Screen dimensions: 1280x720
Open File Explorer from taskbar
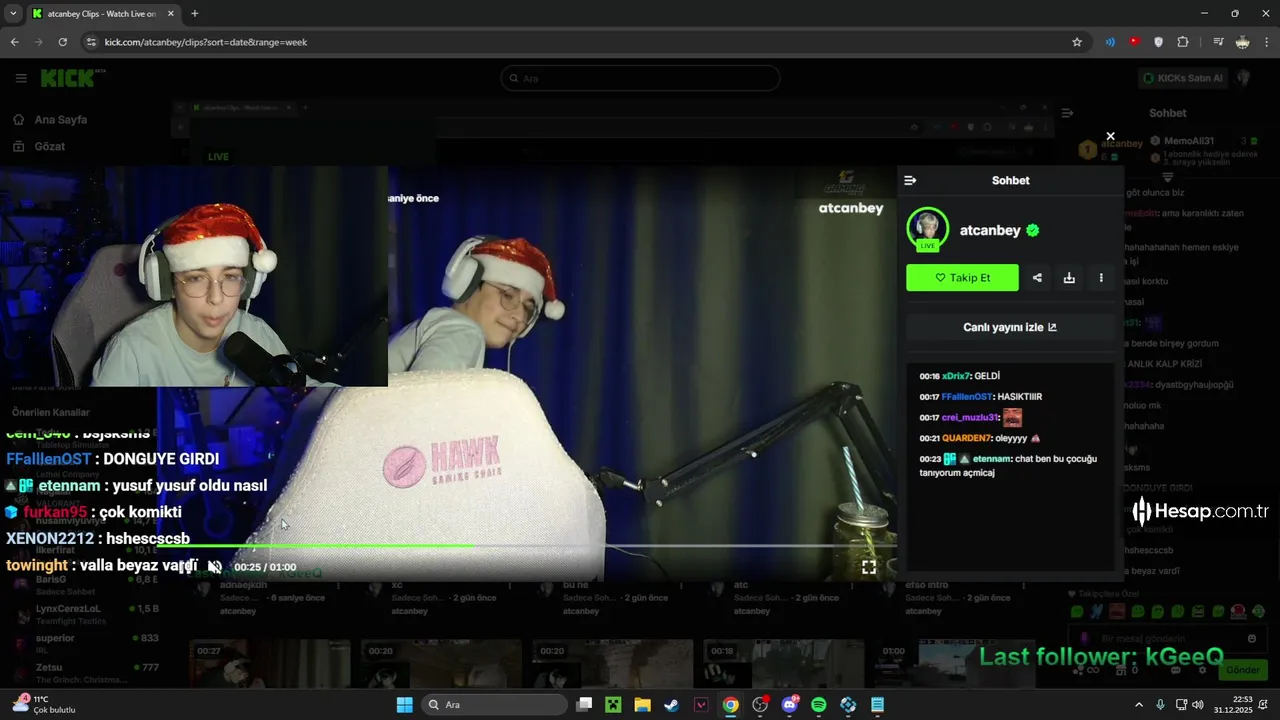[x=642, y=705]
